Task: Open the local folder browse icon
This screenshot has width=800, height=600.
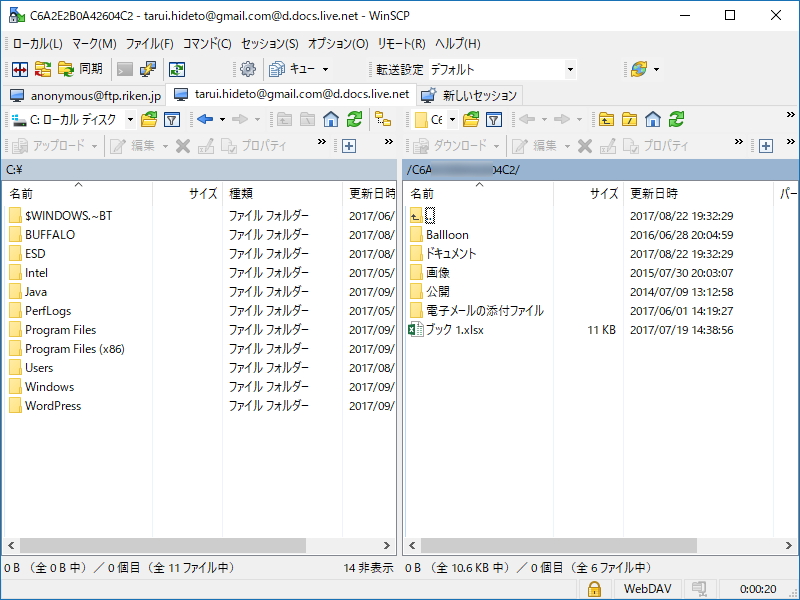Action: [150, 120]
